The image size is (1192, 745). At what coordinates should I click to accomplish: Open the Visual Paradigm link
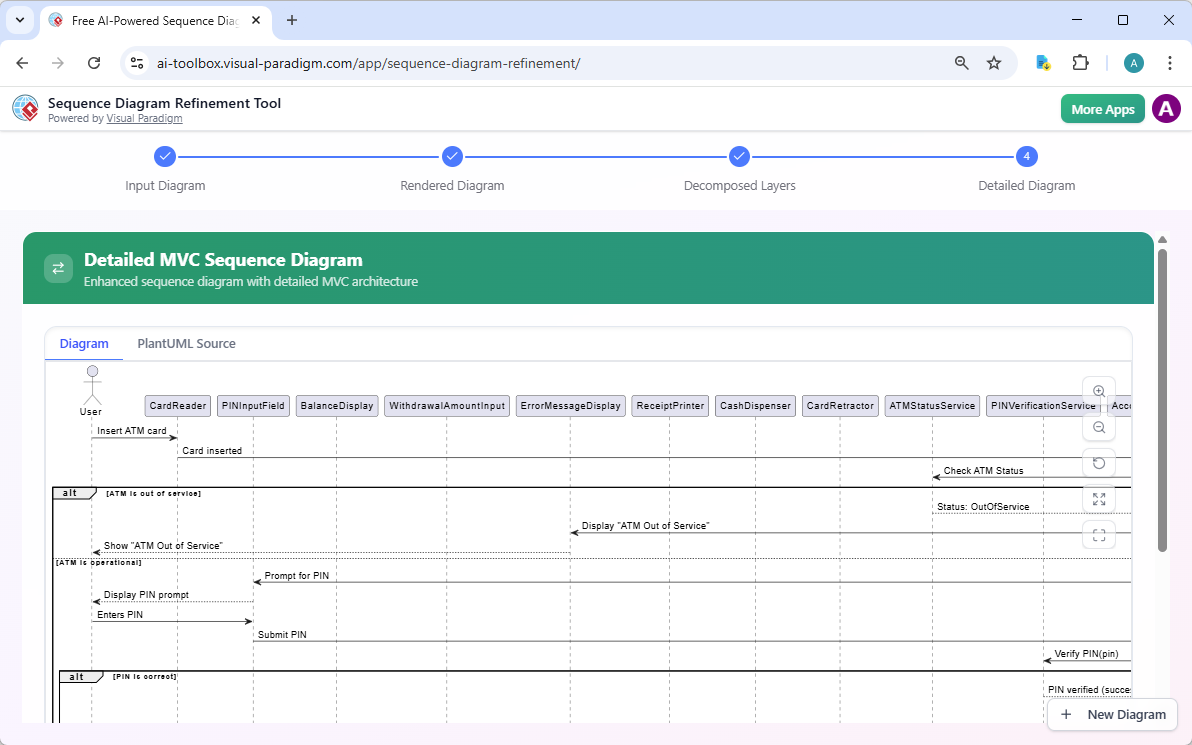click(144, 118)
